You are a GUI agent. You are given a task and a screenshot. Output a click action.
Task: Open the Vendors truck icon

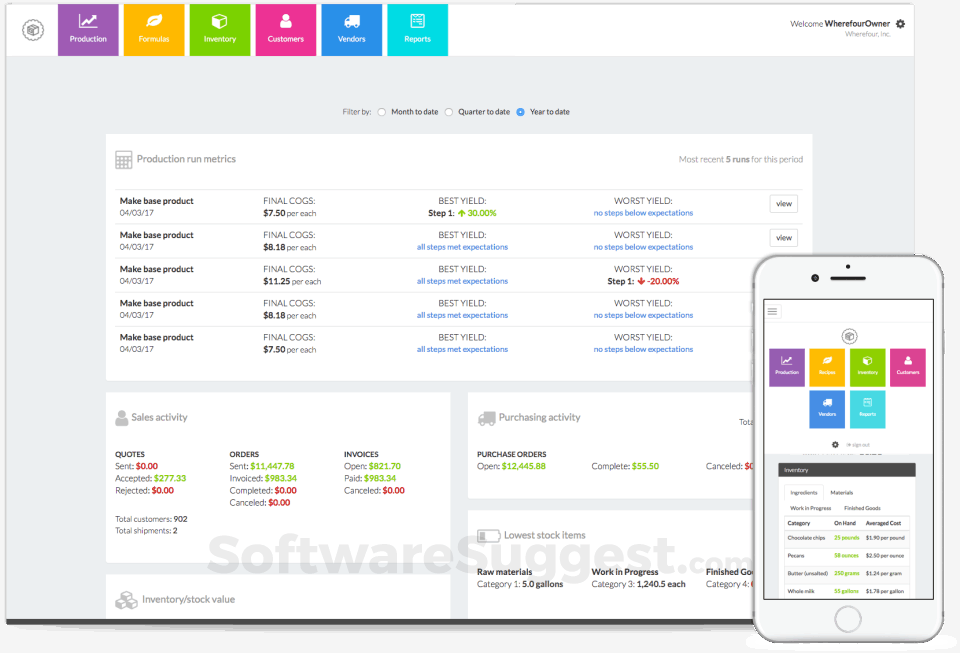(x=352, y=30)
